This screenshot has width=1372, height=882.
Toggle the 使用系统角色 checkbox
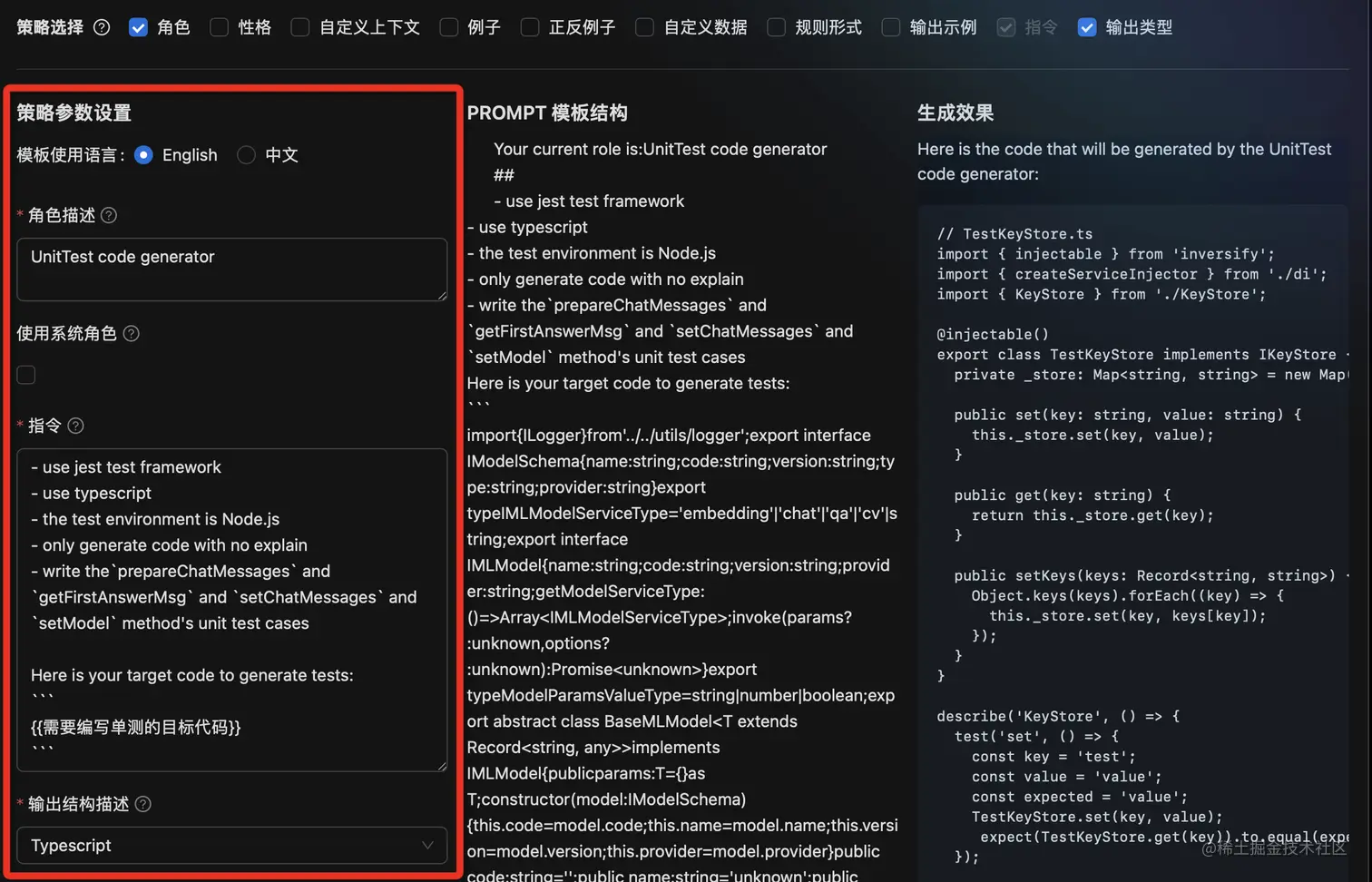pyautogui.click(x=26, y=375)
